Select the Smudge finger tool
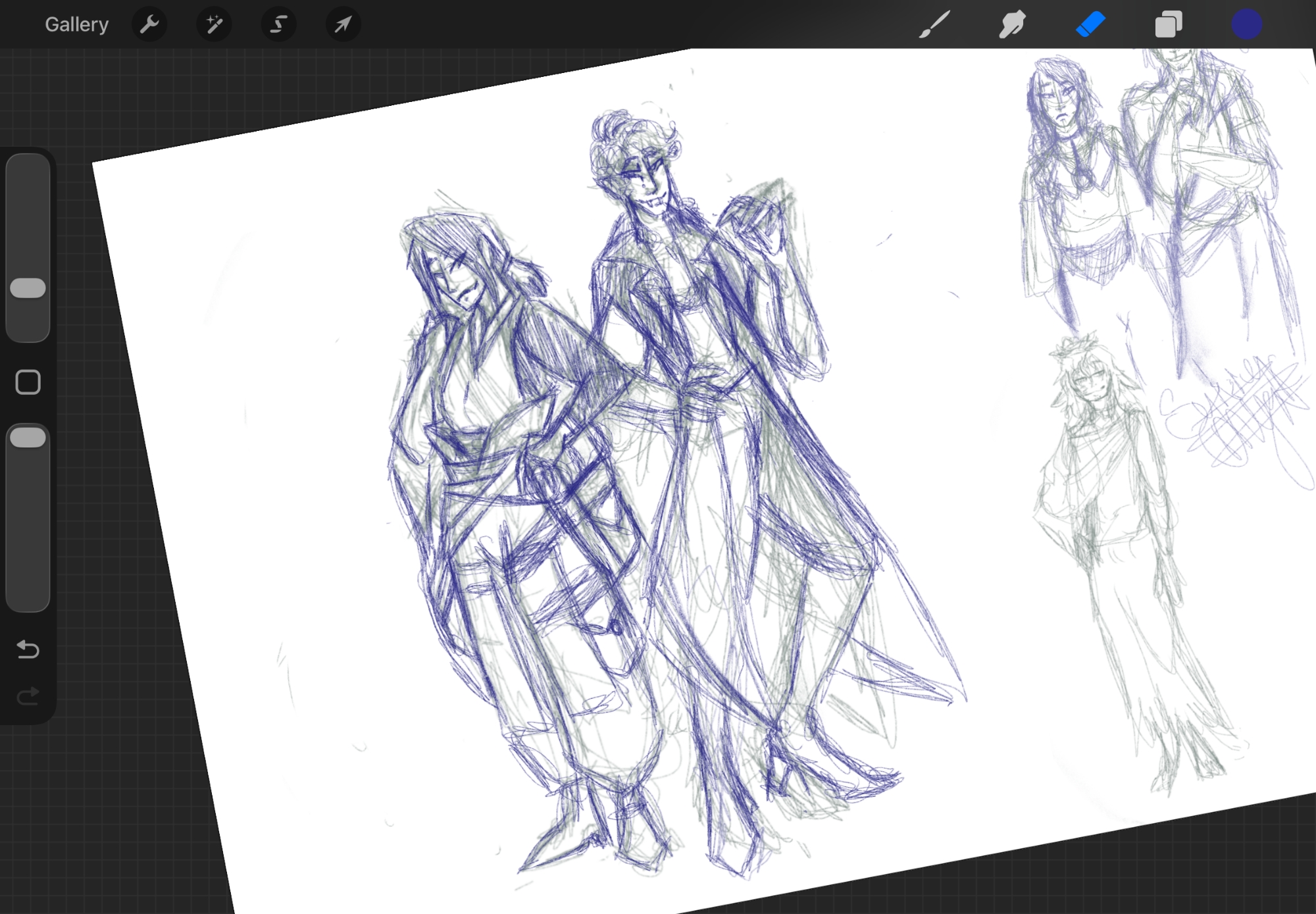This screenshot has height=914, width=1316. click(1012, 25)
